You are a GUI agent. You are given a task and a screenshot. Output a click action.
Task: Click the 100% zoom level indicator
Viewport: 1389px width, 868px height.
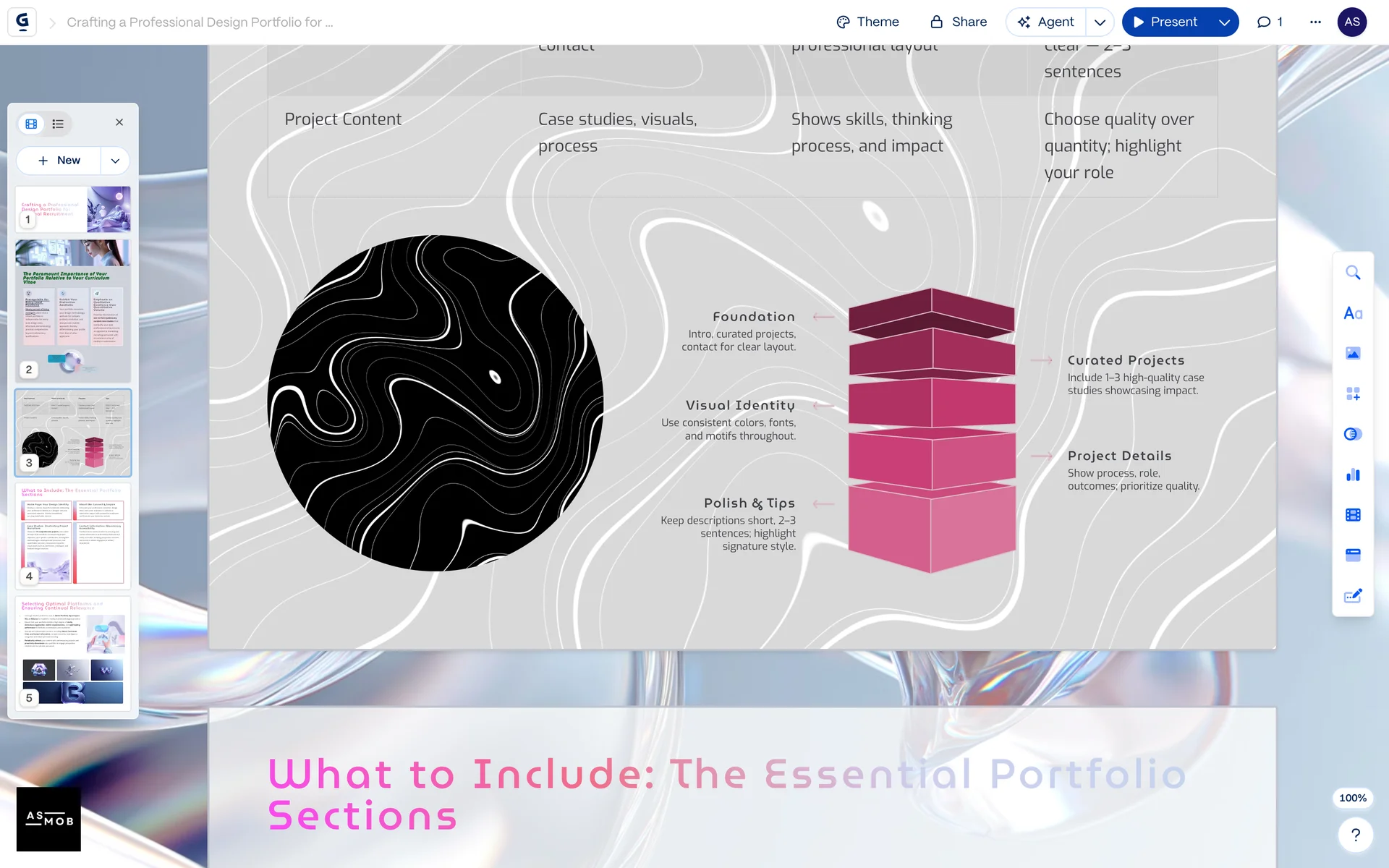pyautogui.click(x=1352, y=798)
